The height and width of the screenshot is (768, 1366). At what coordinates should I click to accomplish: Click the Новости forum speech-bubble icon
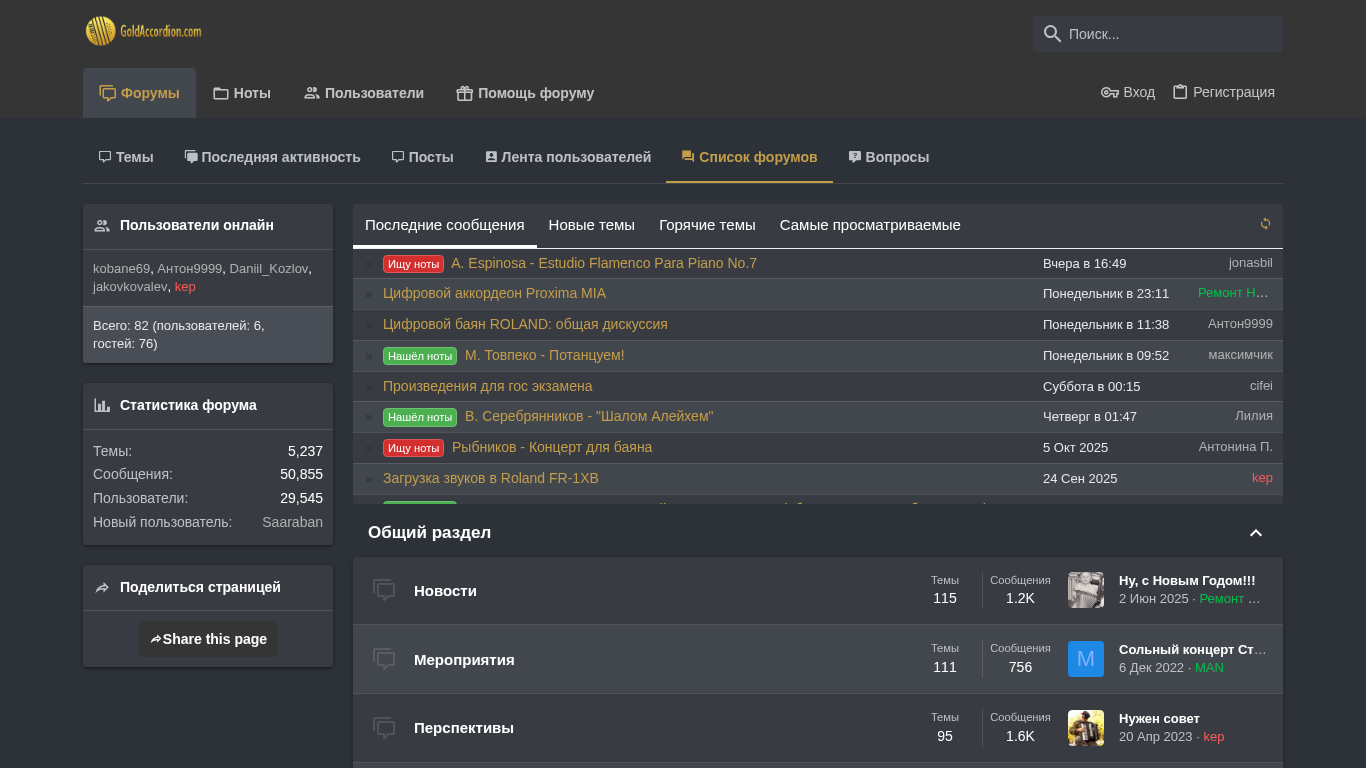point(384,590)
